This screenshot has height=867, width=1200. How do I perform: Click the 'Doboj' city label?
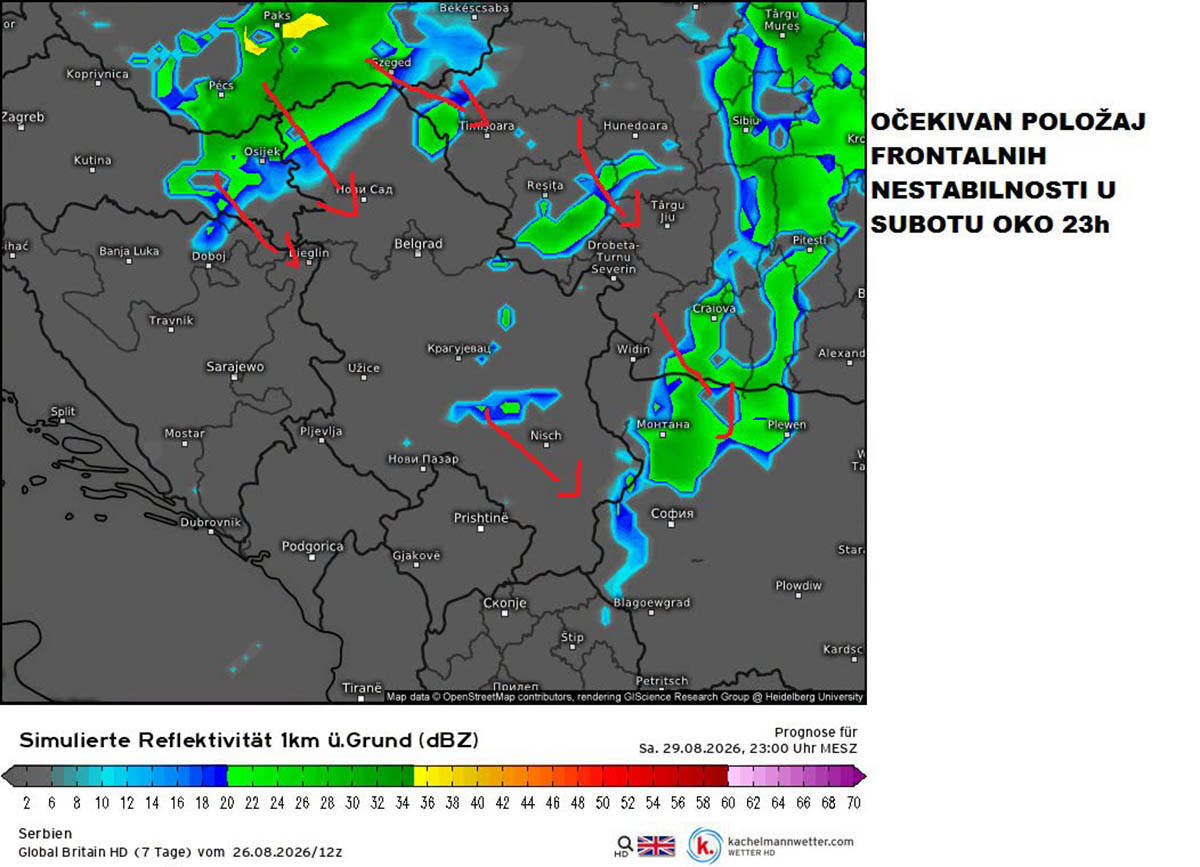[x=209, y=256]
